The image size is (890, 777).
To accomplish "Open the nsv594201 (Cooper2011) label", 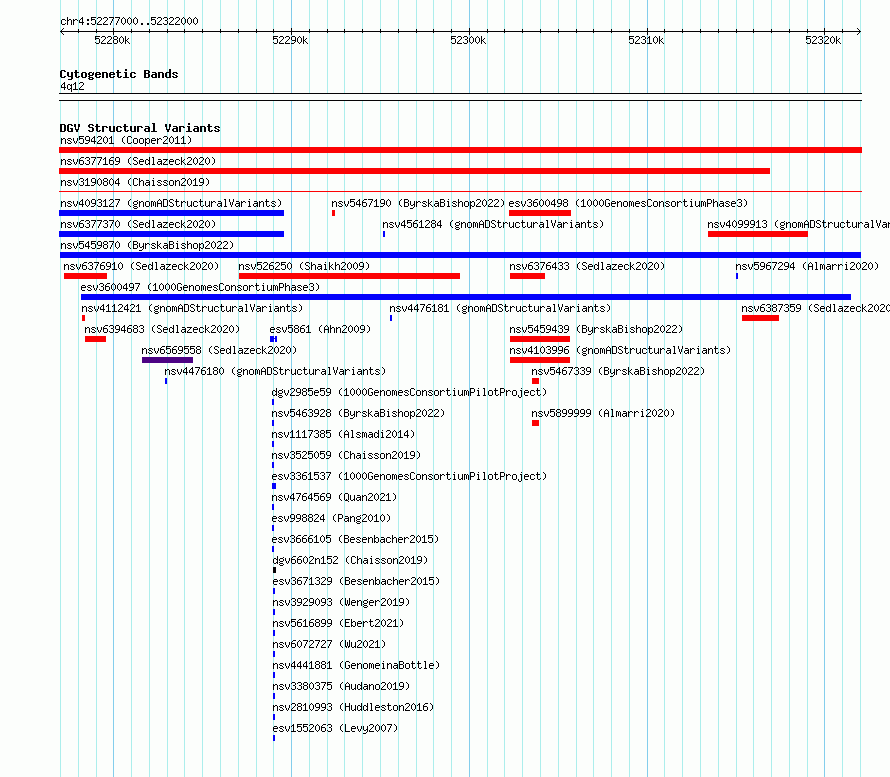I will pyautogui.click(x=126, y=140).
